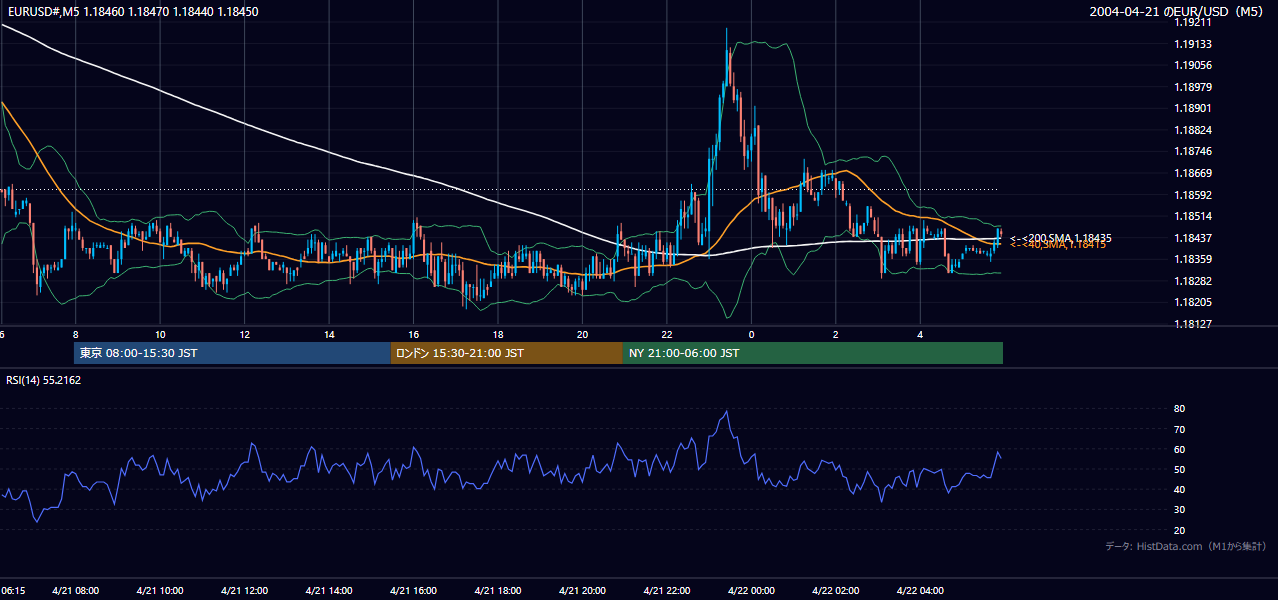The width and height of the screenshot is (1278, 600).
Task: Click price scale value 1.18282
Action: pos(1193,281)
